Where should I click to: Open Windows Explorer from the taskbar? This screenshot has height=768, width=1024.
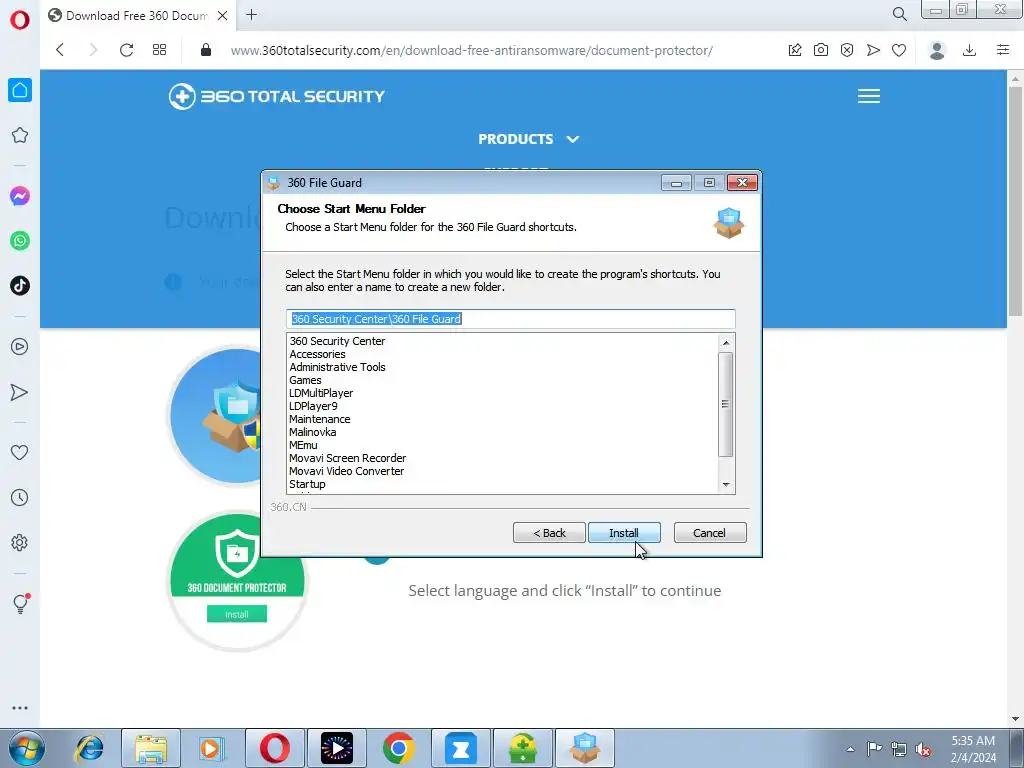(151, 748)
